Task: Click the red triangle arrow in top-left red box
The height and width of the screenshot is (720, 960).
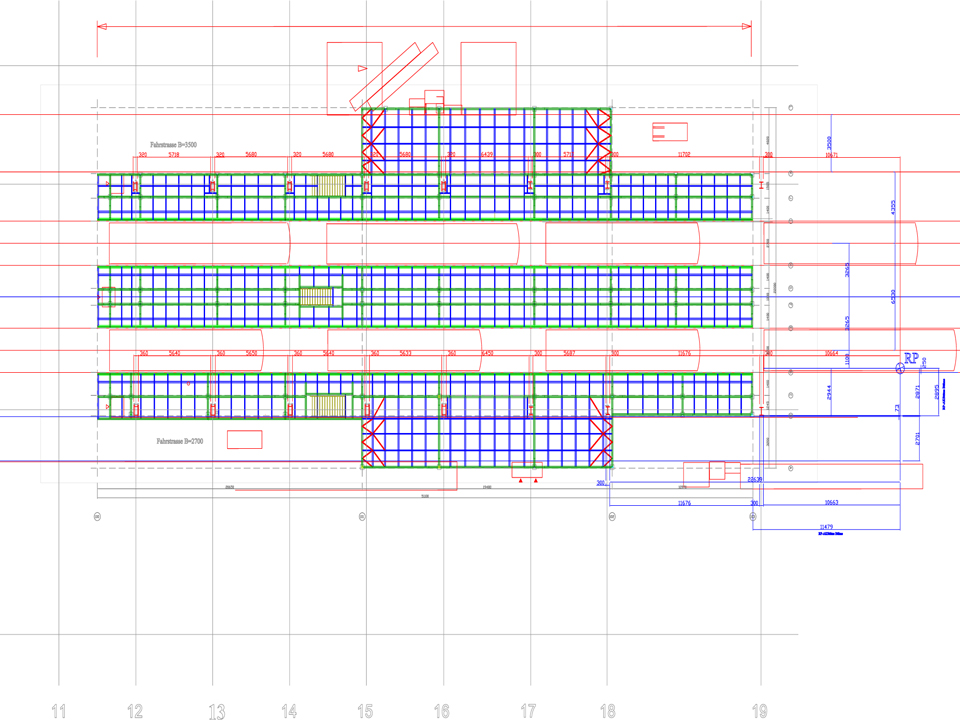Action: [x=361, y=67]
